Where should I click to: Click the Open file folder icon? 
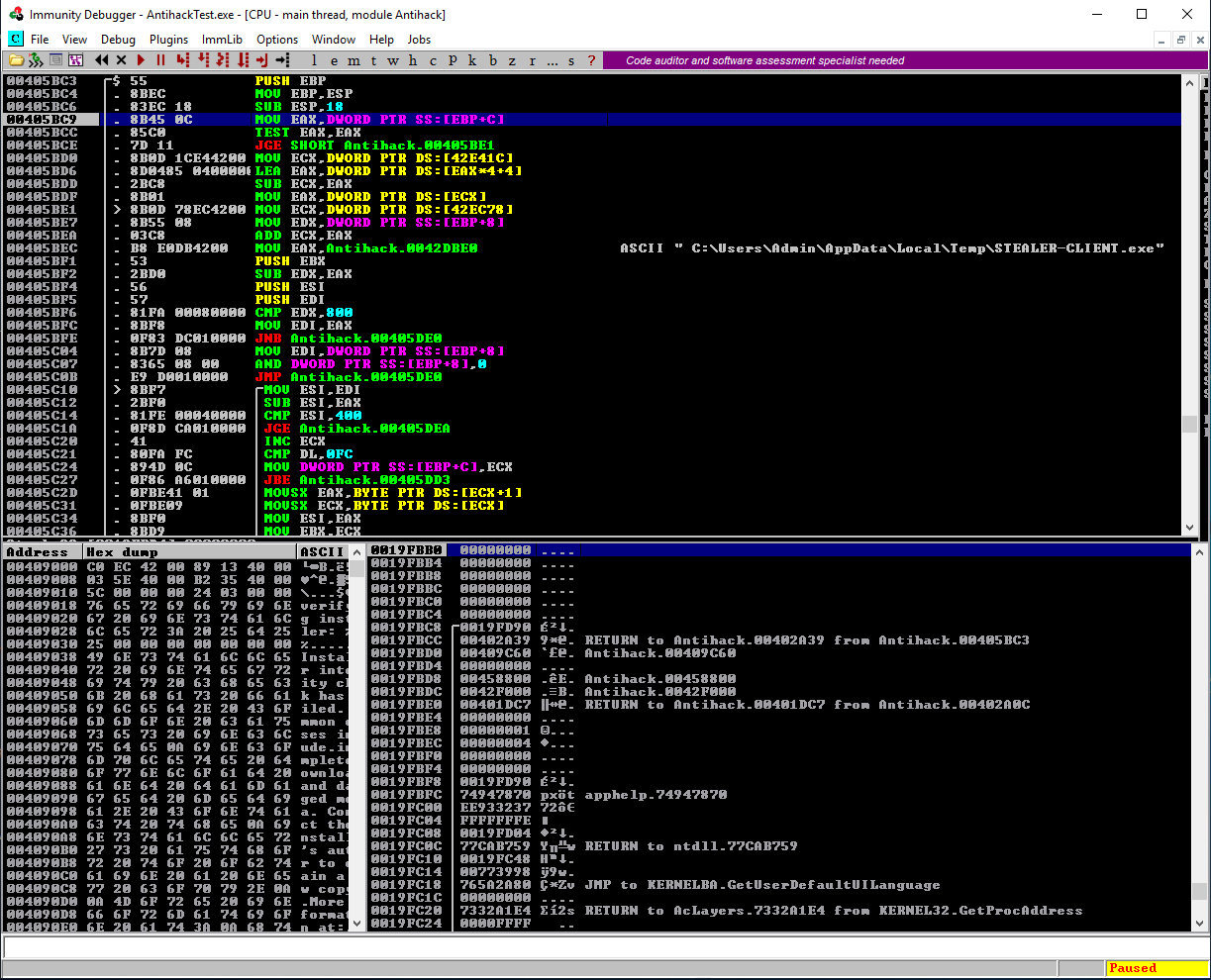click(17, 60)
